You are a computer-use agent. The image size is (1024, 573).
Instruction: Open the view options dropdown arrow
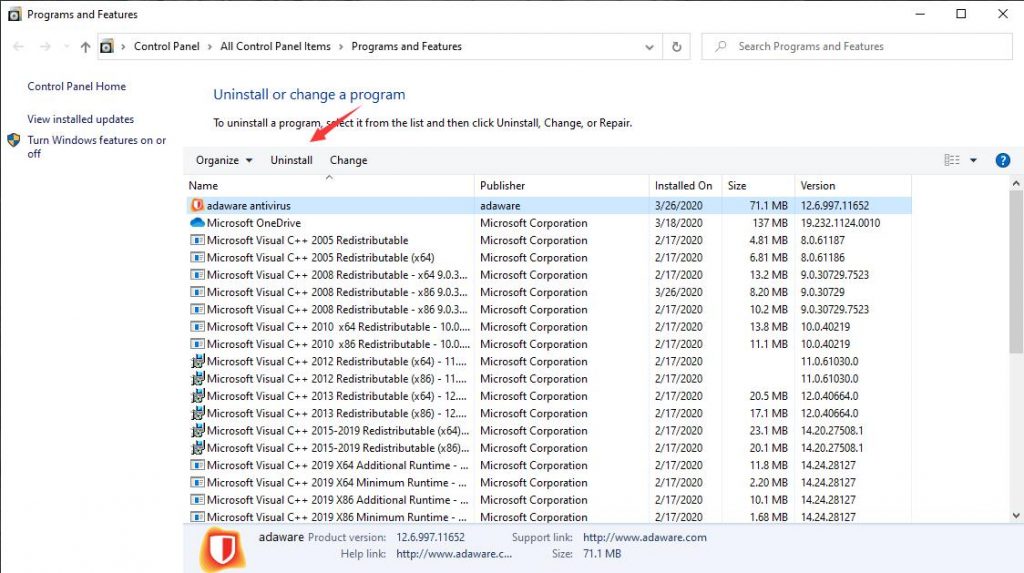click(x=973, y=160)
